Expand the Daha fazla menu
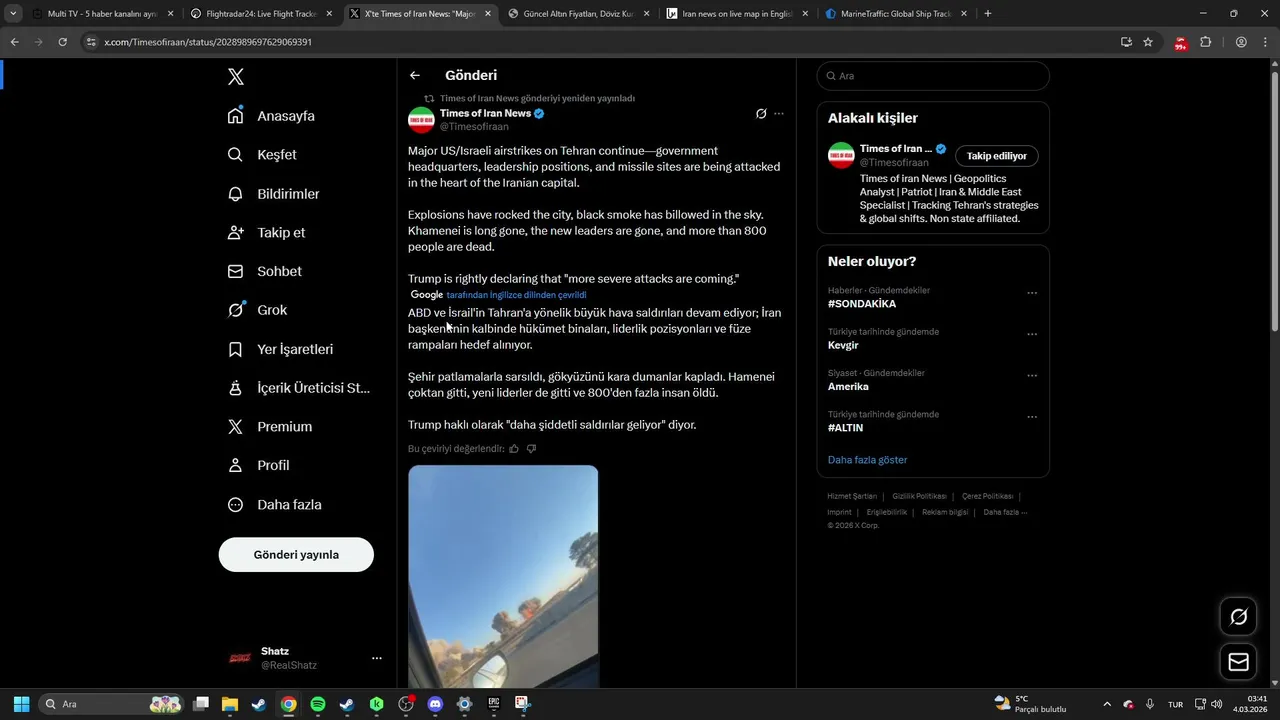This screenshot has height=720, width=1280. (274, 505)
